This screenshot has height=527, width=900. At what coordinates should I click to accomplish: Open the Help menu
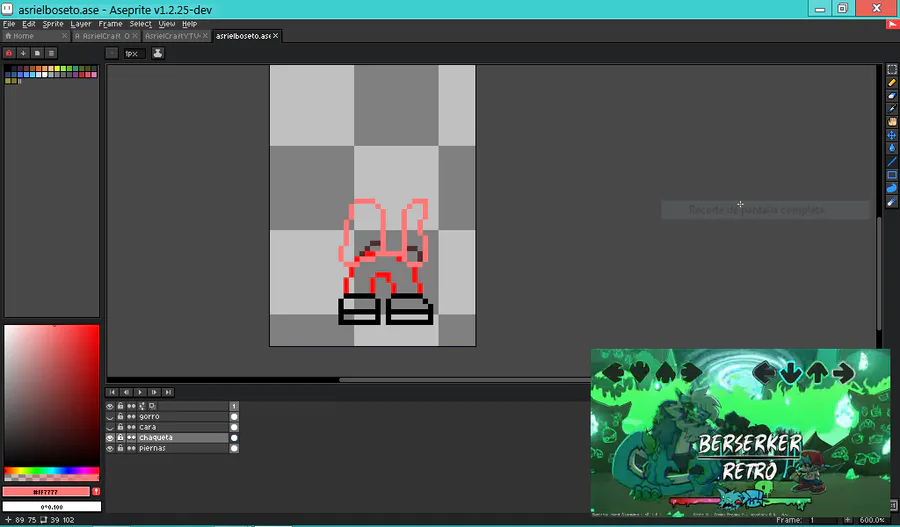point(189,24)
